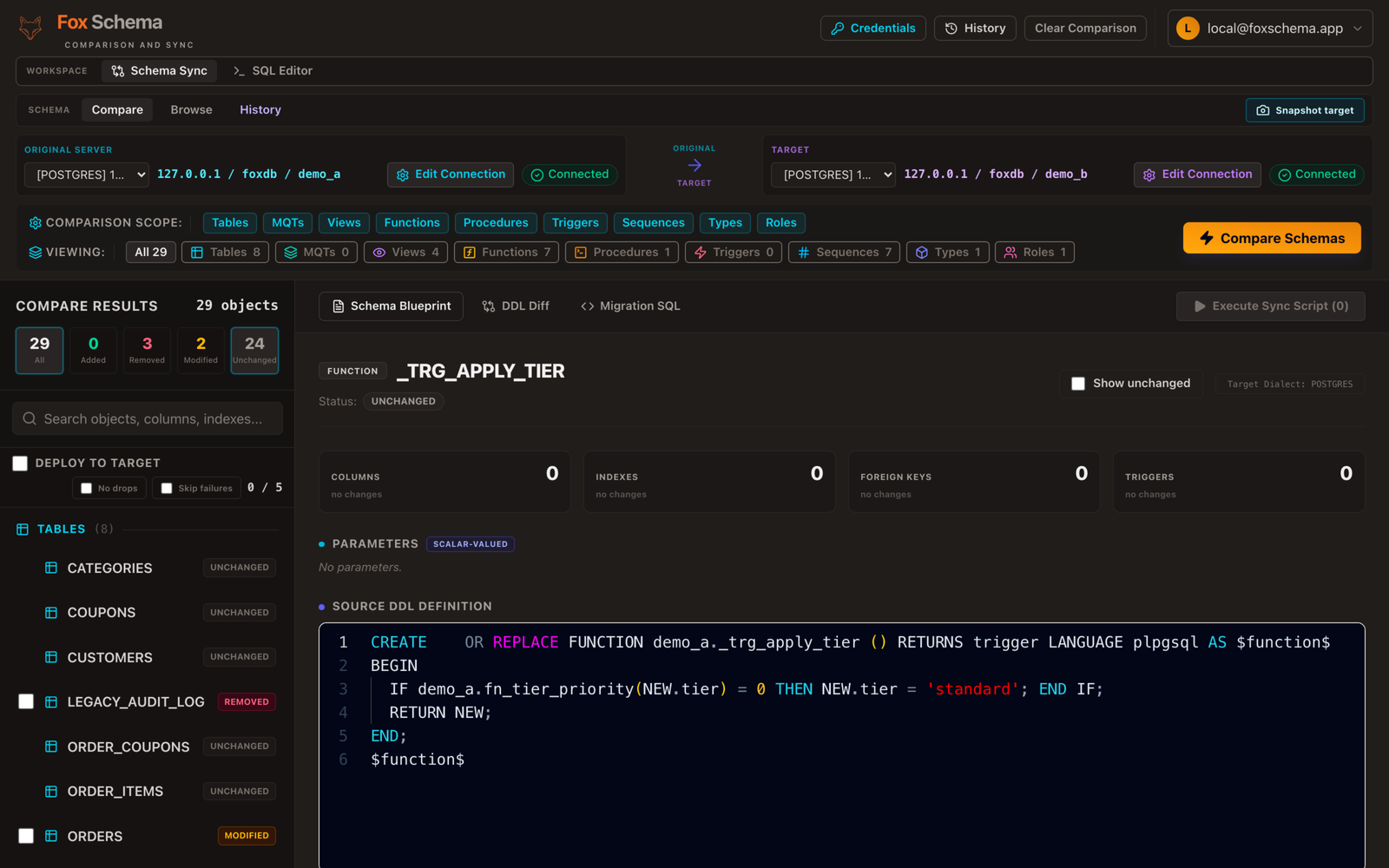Show only the 3 Removed results
This screenshot has width=1389, height=868.
coord(147,351)
